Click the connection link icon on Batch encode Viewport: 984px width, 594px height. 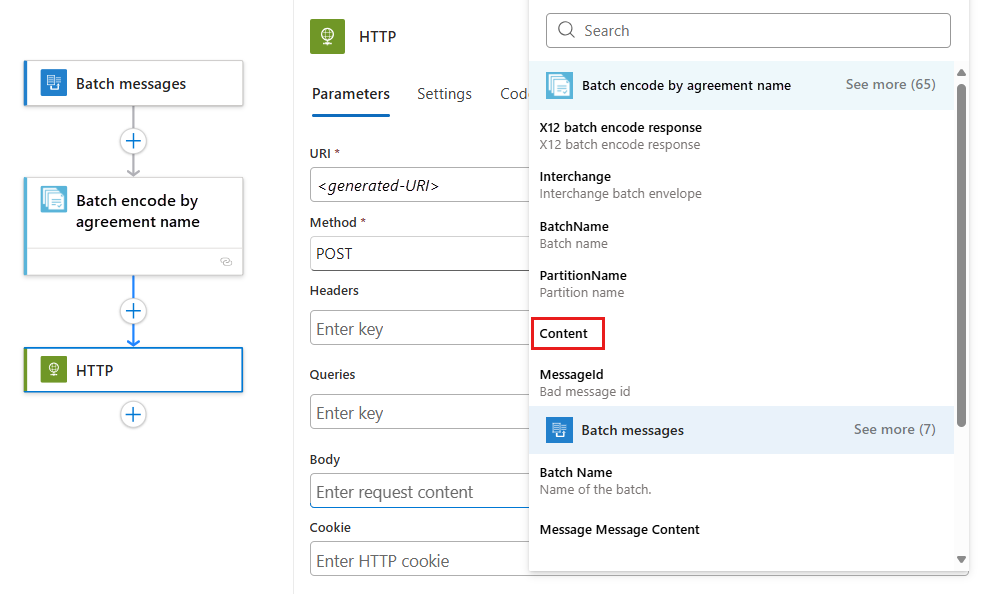pyautogui.click(x=226, y=262)
